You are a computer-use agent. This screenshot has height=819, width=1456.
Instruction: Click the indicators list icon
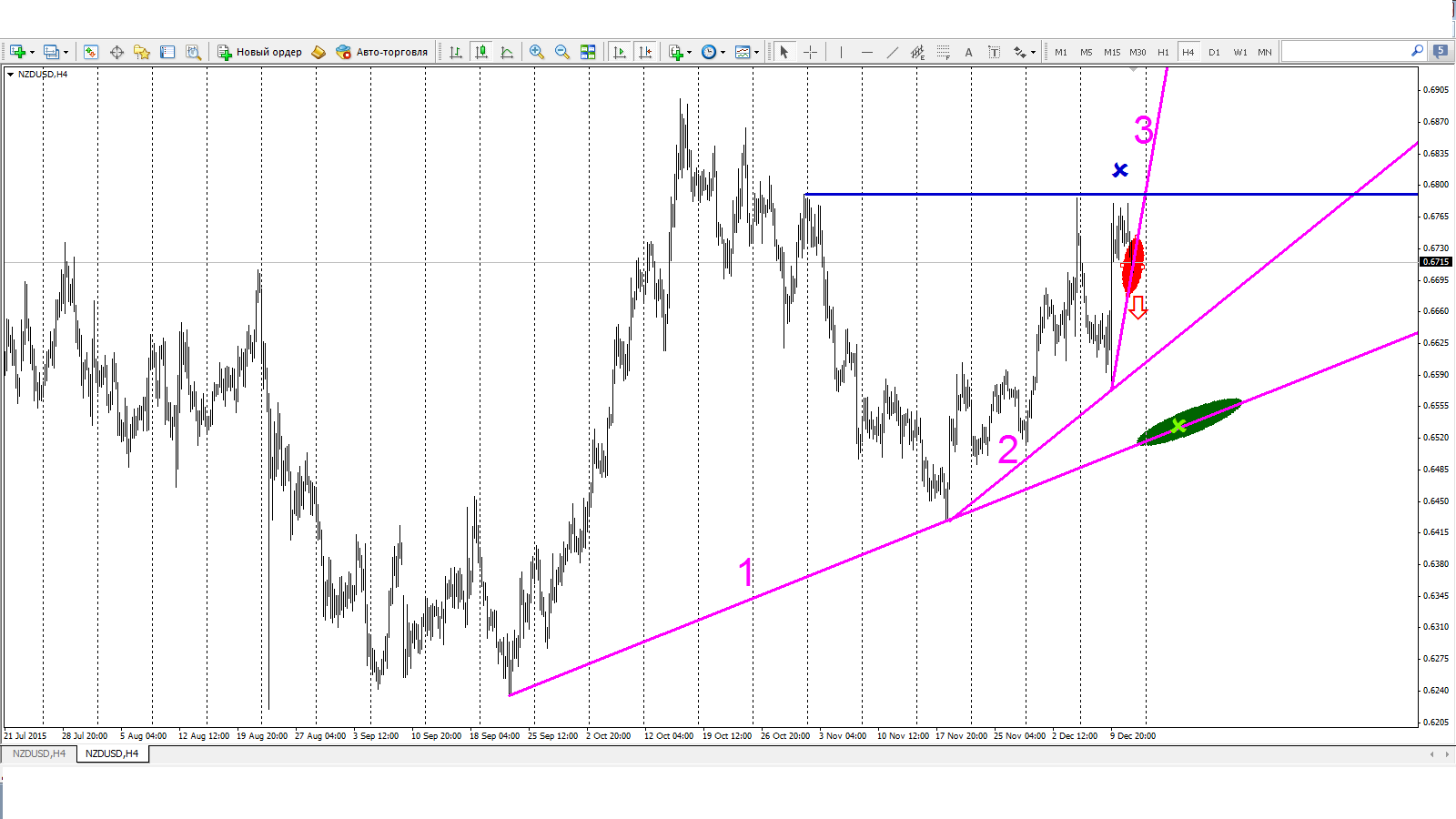675,52
